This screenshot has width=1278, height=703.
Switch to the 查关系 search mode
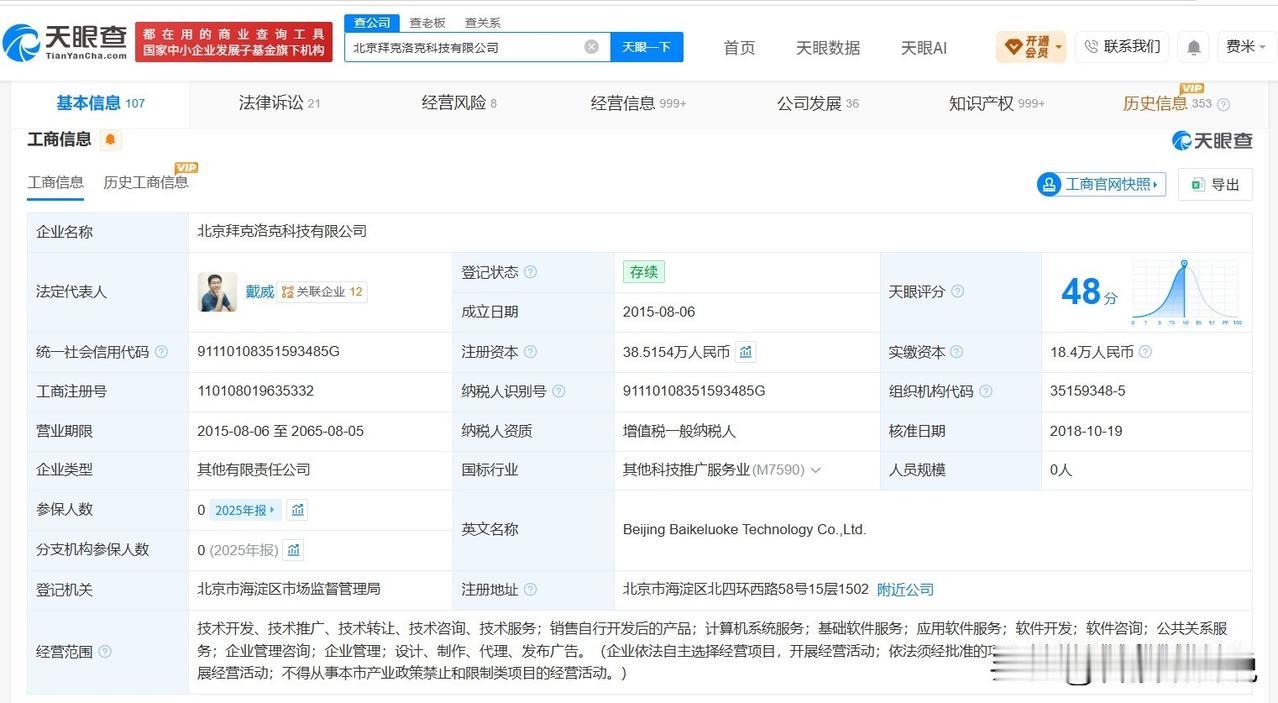click(x=482, y=22)
